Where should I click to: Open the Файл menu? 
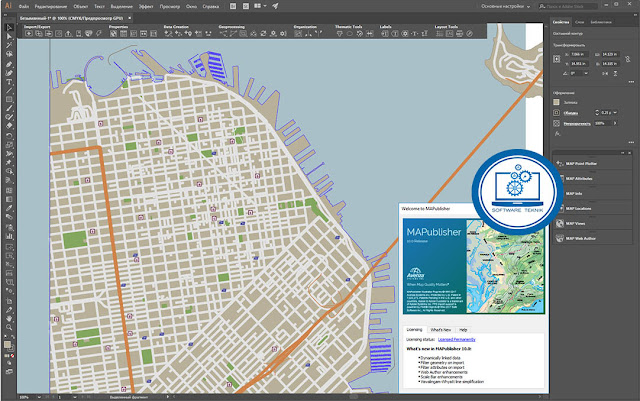pyautogui.click(x=24, y=7)
